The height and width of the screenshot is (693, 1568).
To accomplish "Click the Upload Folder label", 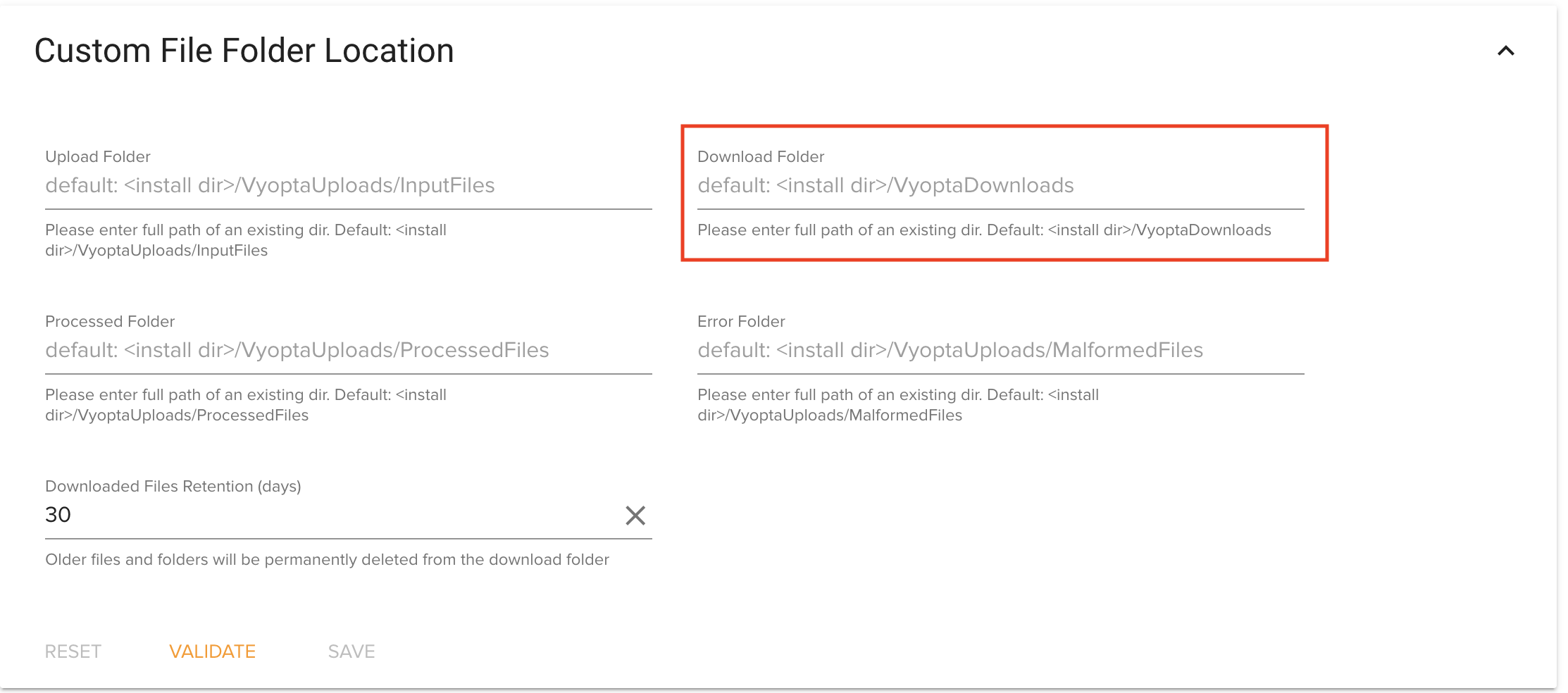I will click(98, 156).
